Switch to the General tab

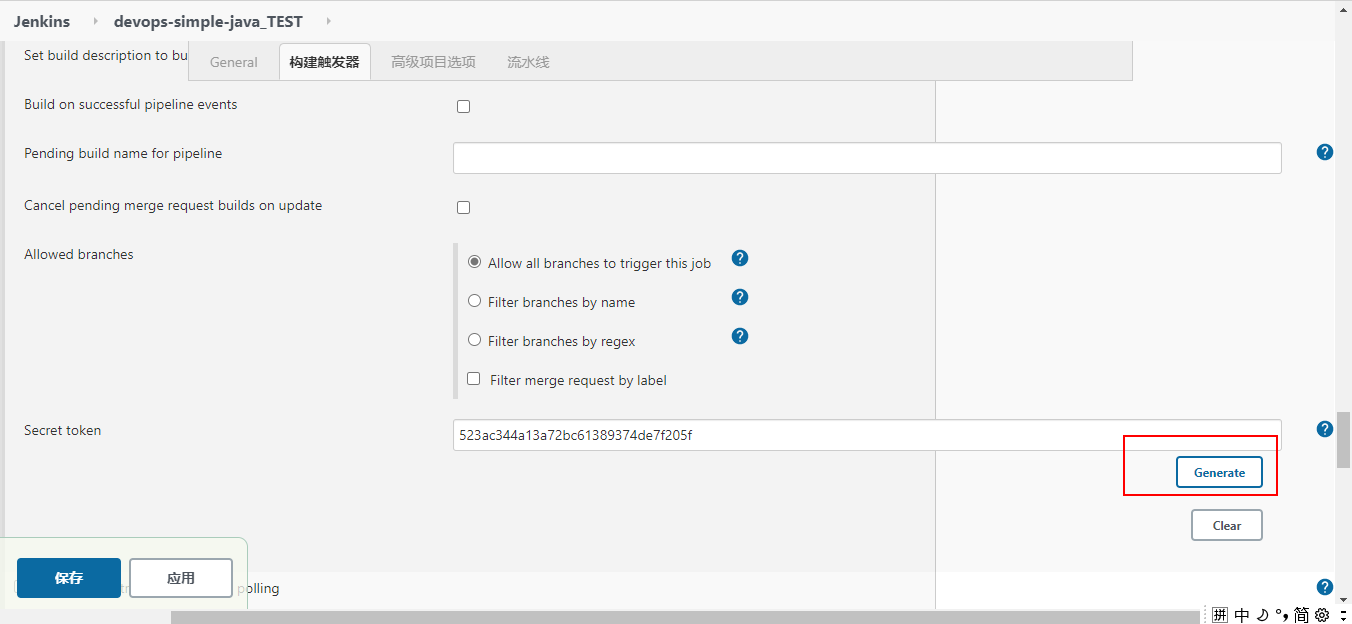(234, 62)
